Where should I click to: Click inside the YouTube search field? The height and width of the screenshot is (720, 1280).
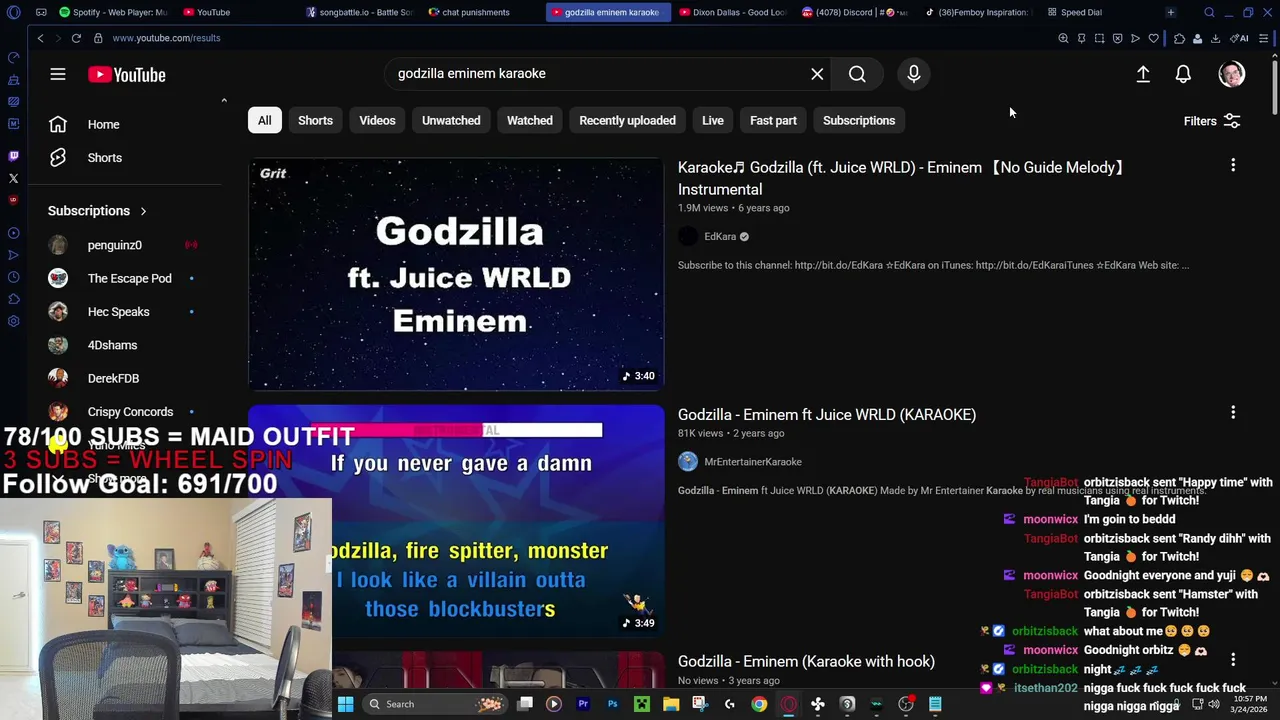(x=598, y=74)
